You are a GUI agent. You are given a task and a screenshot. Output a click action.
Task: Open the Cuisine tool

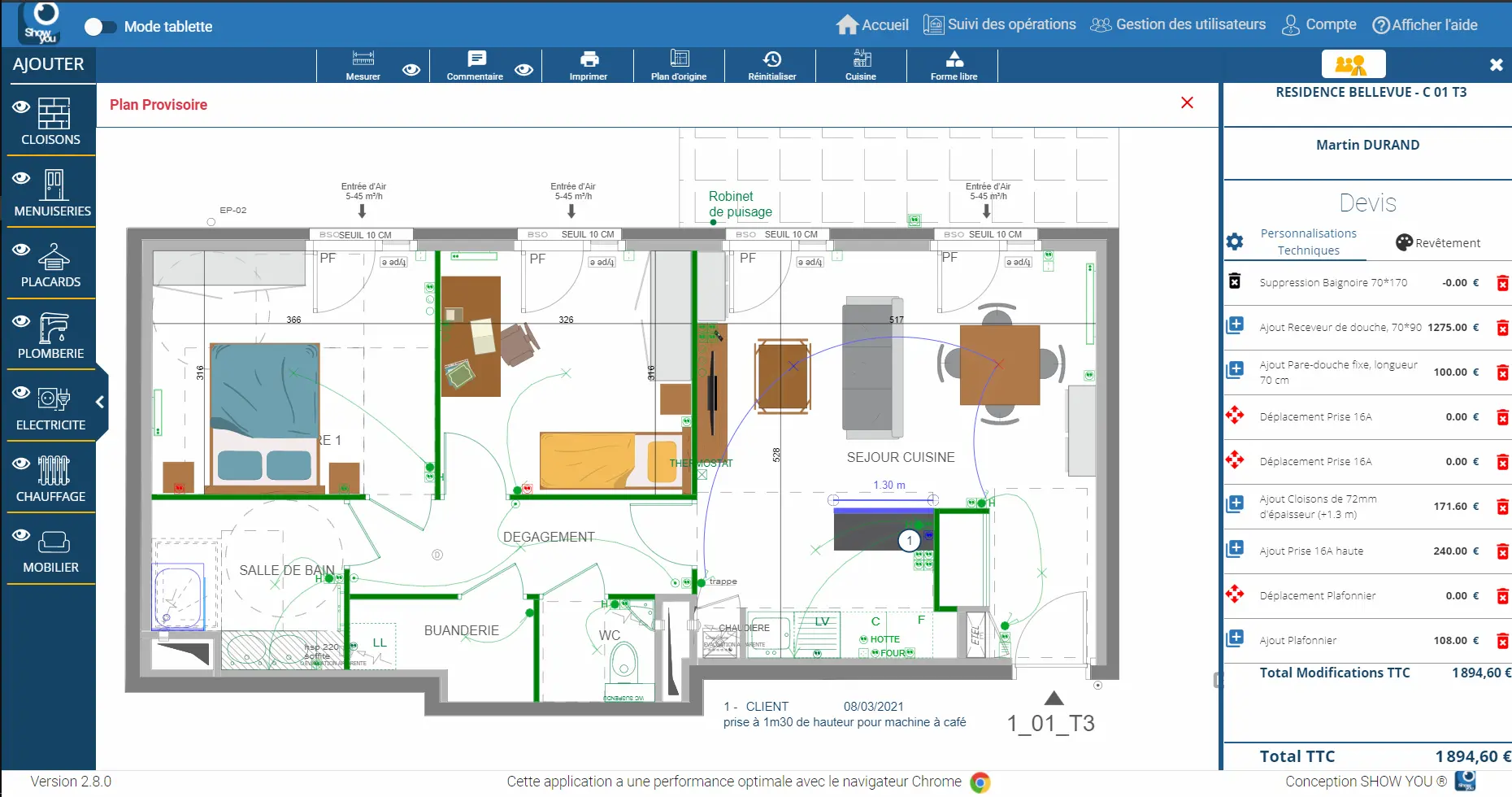(862, 65)
